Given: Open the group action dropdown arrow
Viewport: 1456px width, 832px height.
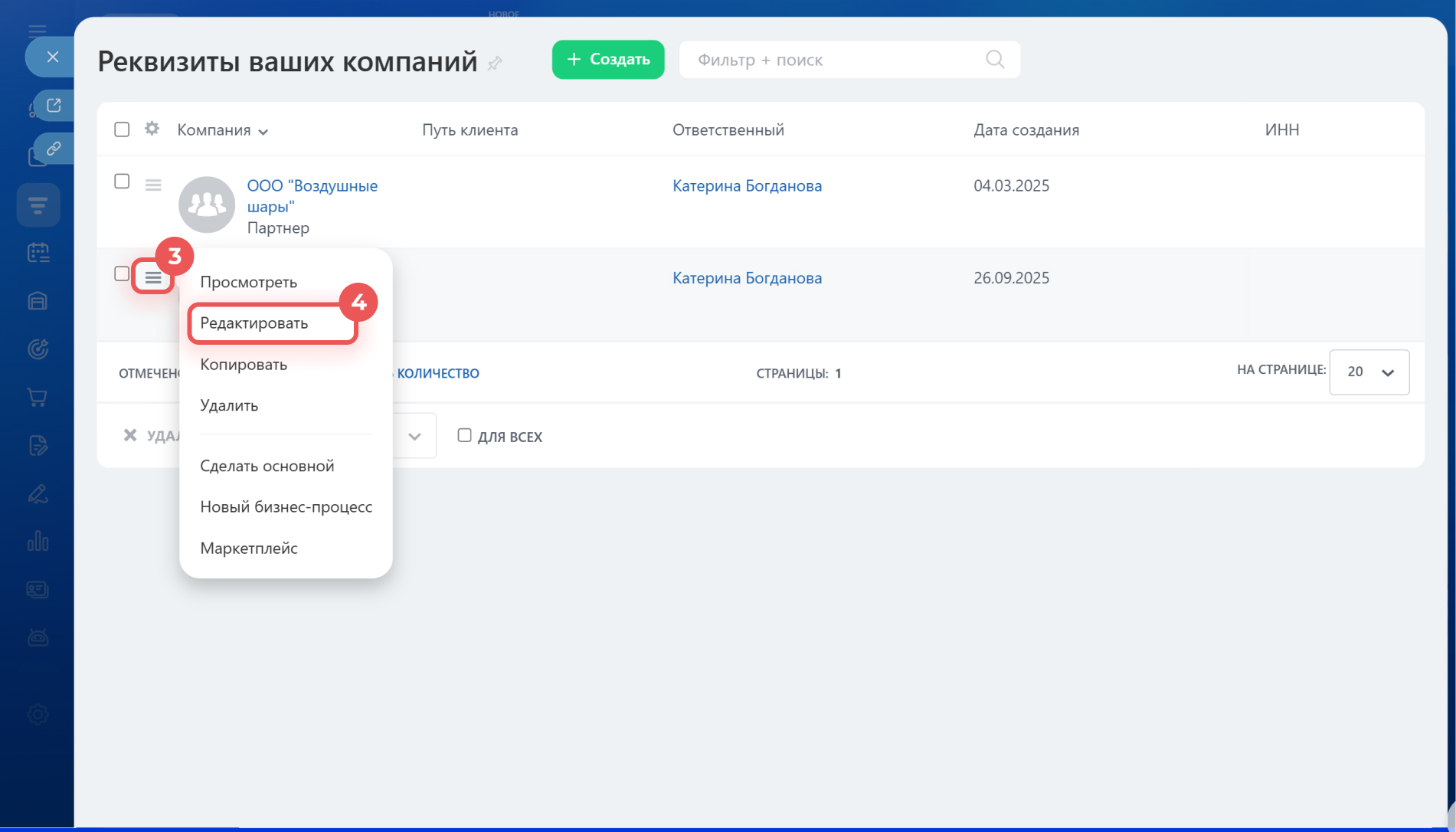Looking at the screenshot, I should [414, 437].
